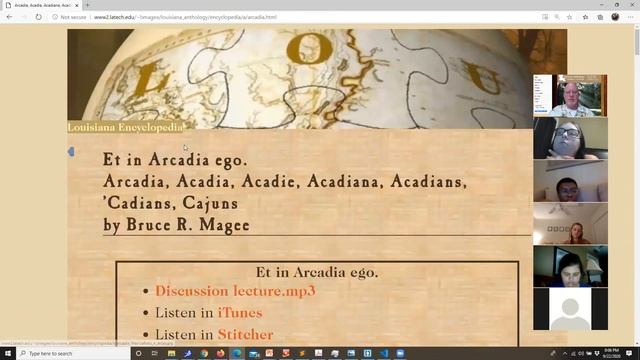
Task: Open the taskbar clock and date
Action: [x=611, y=353]
